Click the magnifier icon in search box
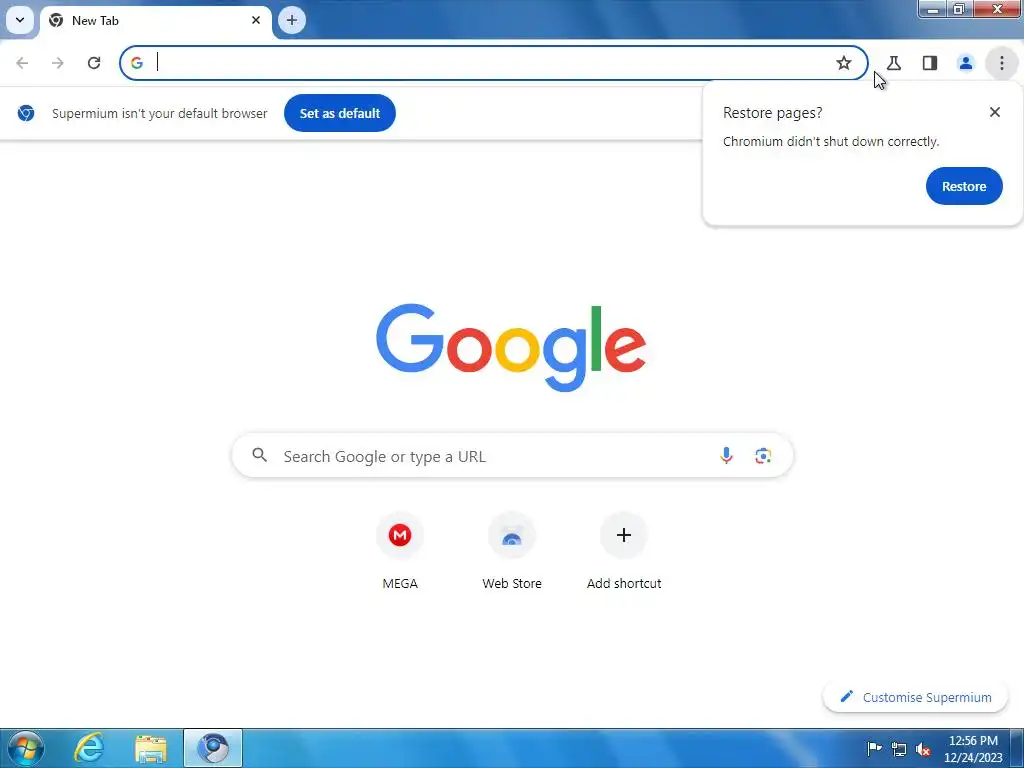 (x=260, y=455)
